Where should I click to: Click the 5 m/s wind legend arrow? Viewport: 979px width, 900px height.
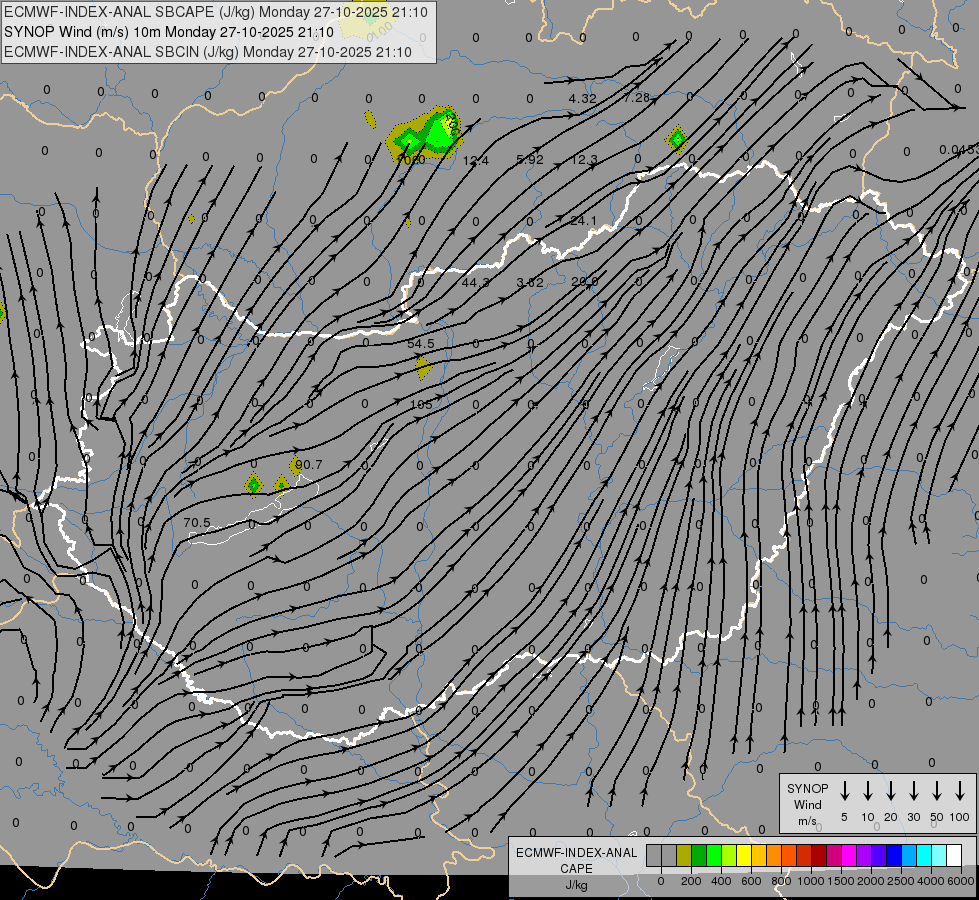click(844, 791)
